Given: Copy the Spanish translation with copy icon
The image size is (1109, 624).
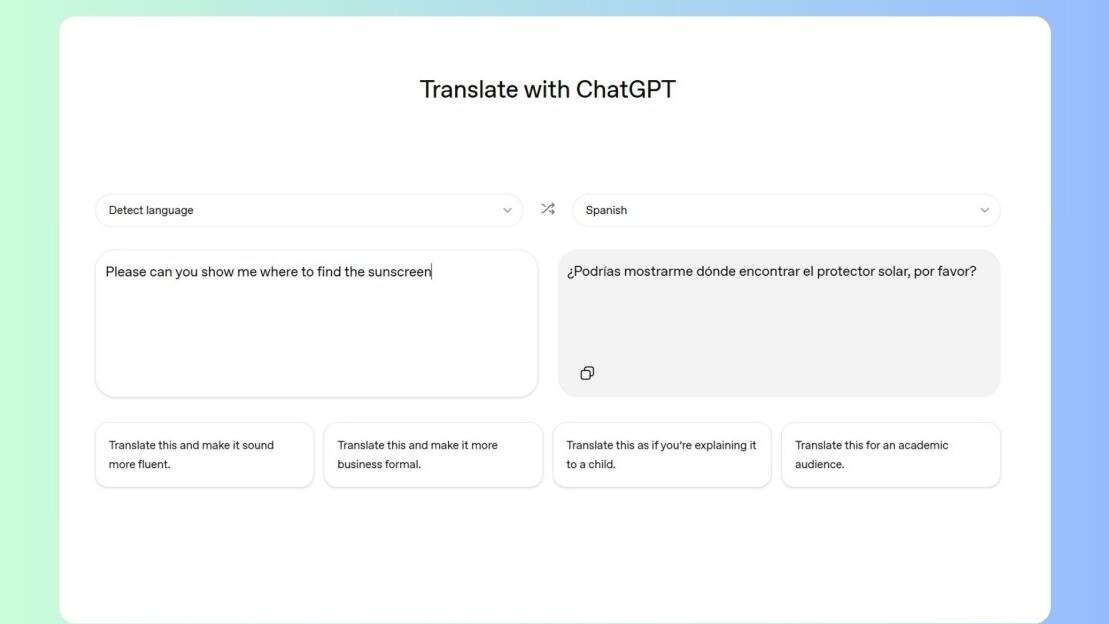Looking at the screenshot, I should 587,373.
